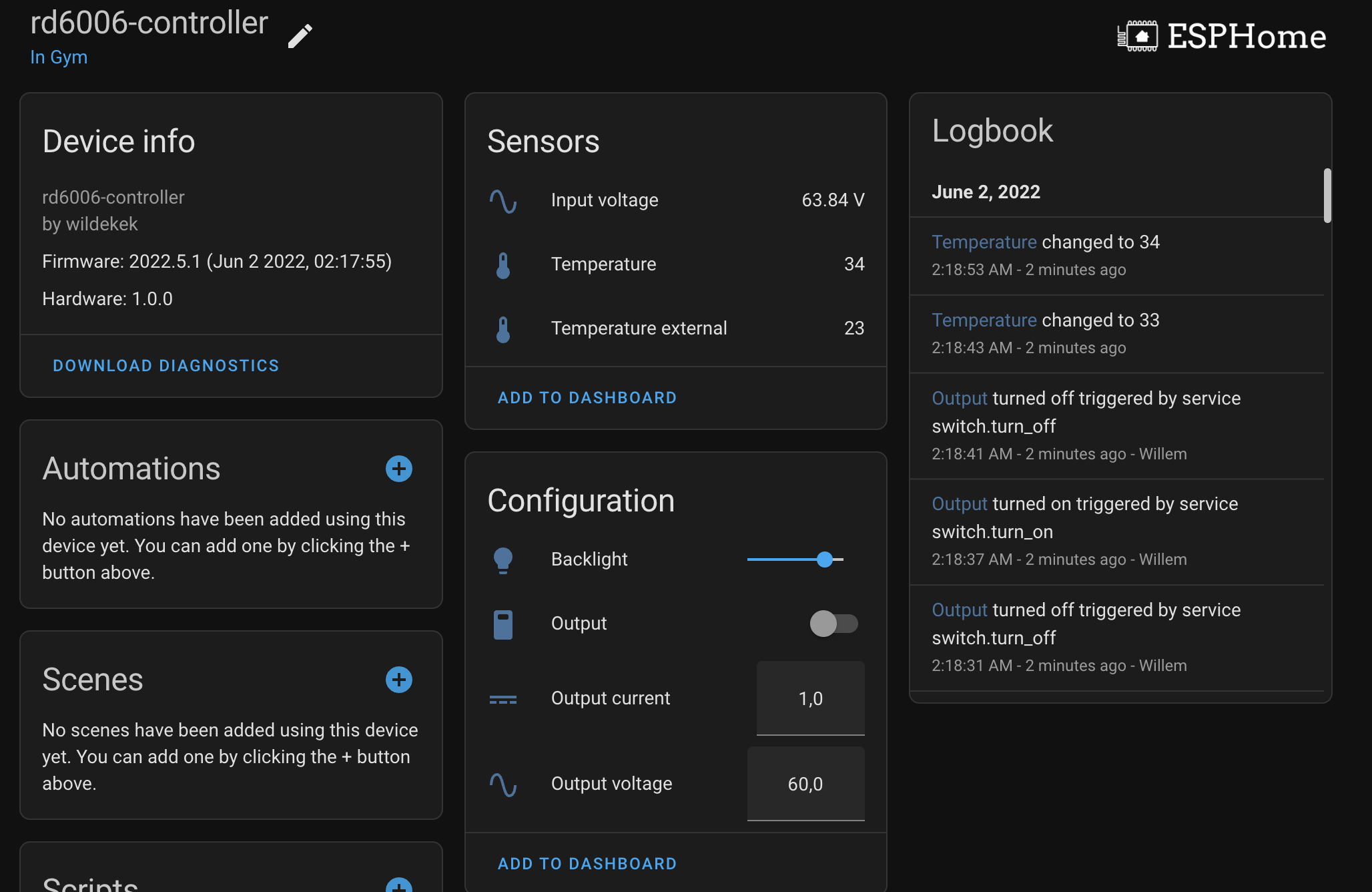Click the Temperature external thermometer icon
The height and width of the screenshot is (892, 1372).
[x=503, y=328]
